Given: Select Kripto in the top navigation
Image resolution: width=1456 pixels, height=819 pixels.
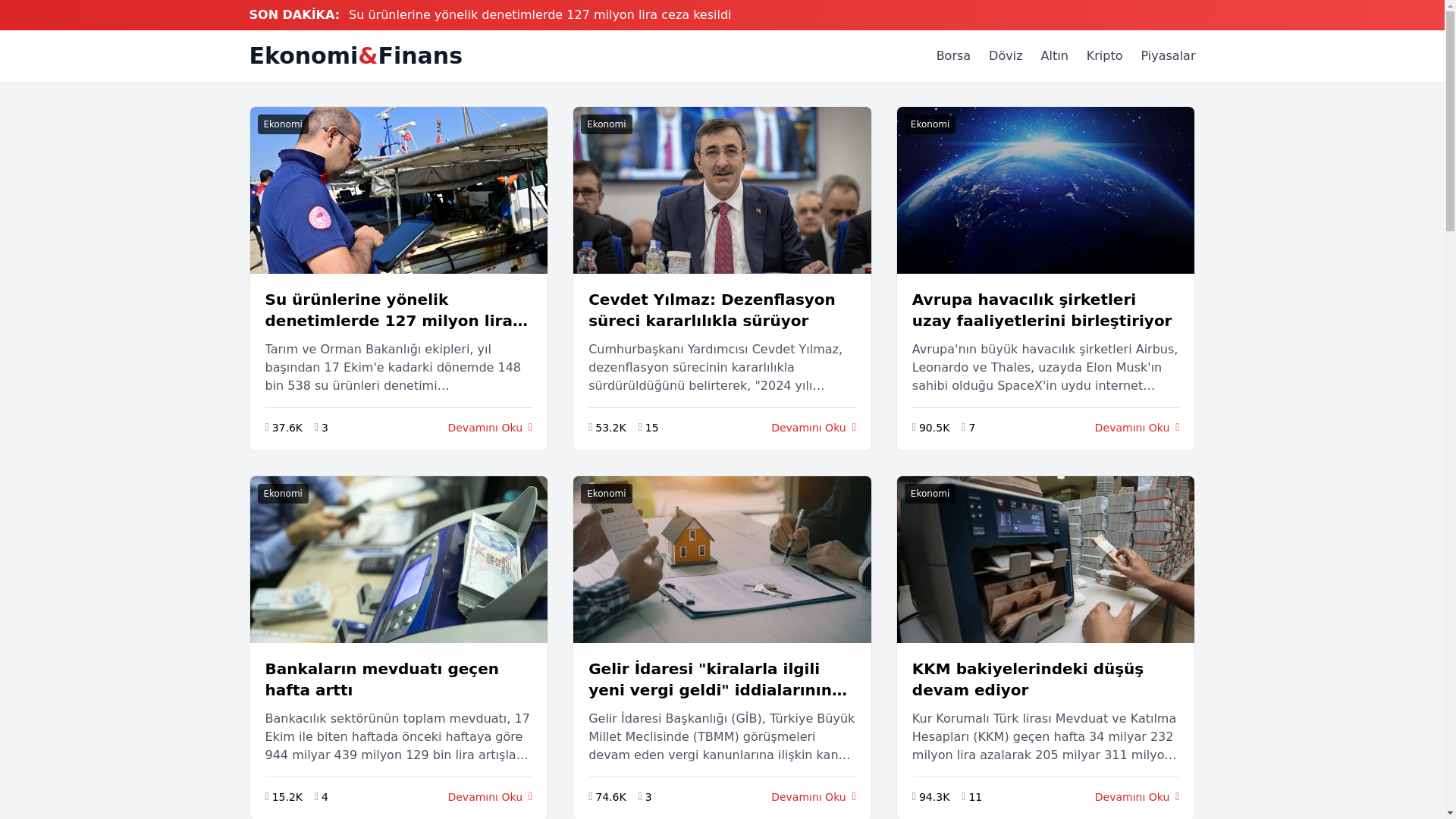Looking at the screenshot, I should click(x=1104, y=56).
